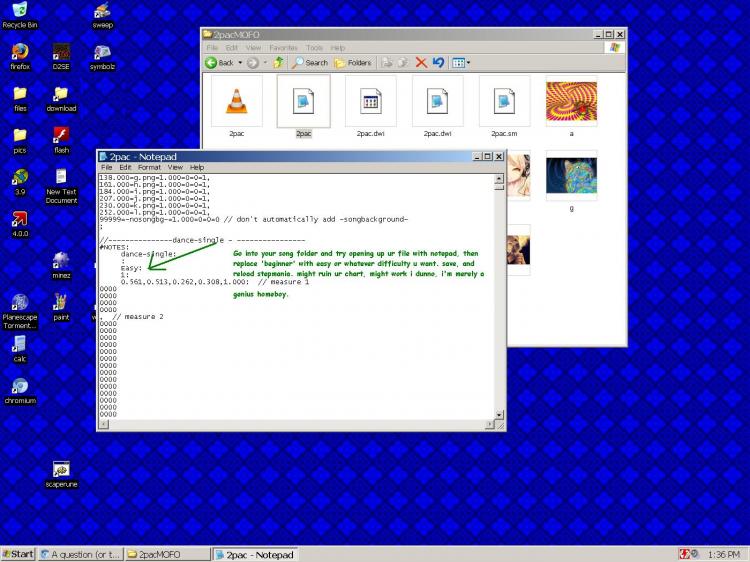Select the VLC cone 2pac file
The height and width of the screenshot is (562, 750).
[236, 101]
